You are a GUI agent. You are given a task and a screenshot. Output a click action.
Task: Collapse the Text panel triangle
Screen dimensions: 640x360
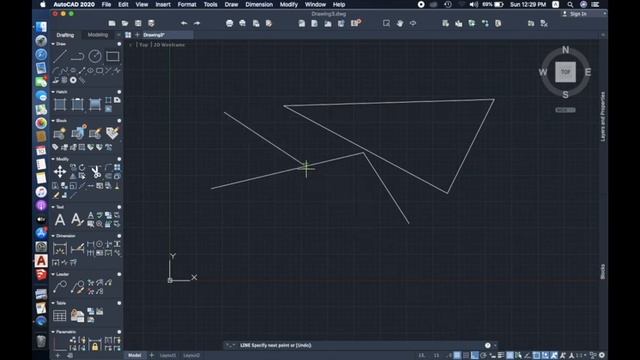click(x=53, y=207)
